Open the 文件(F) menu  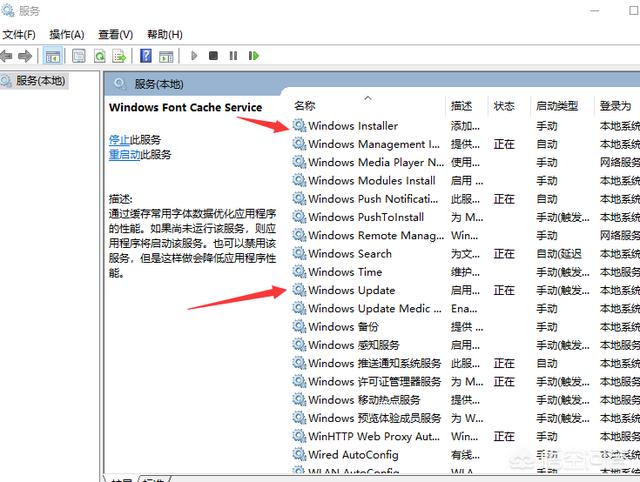19,35
